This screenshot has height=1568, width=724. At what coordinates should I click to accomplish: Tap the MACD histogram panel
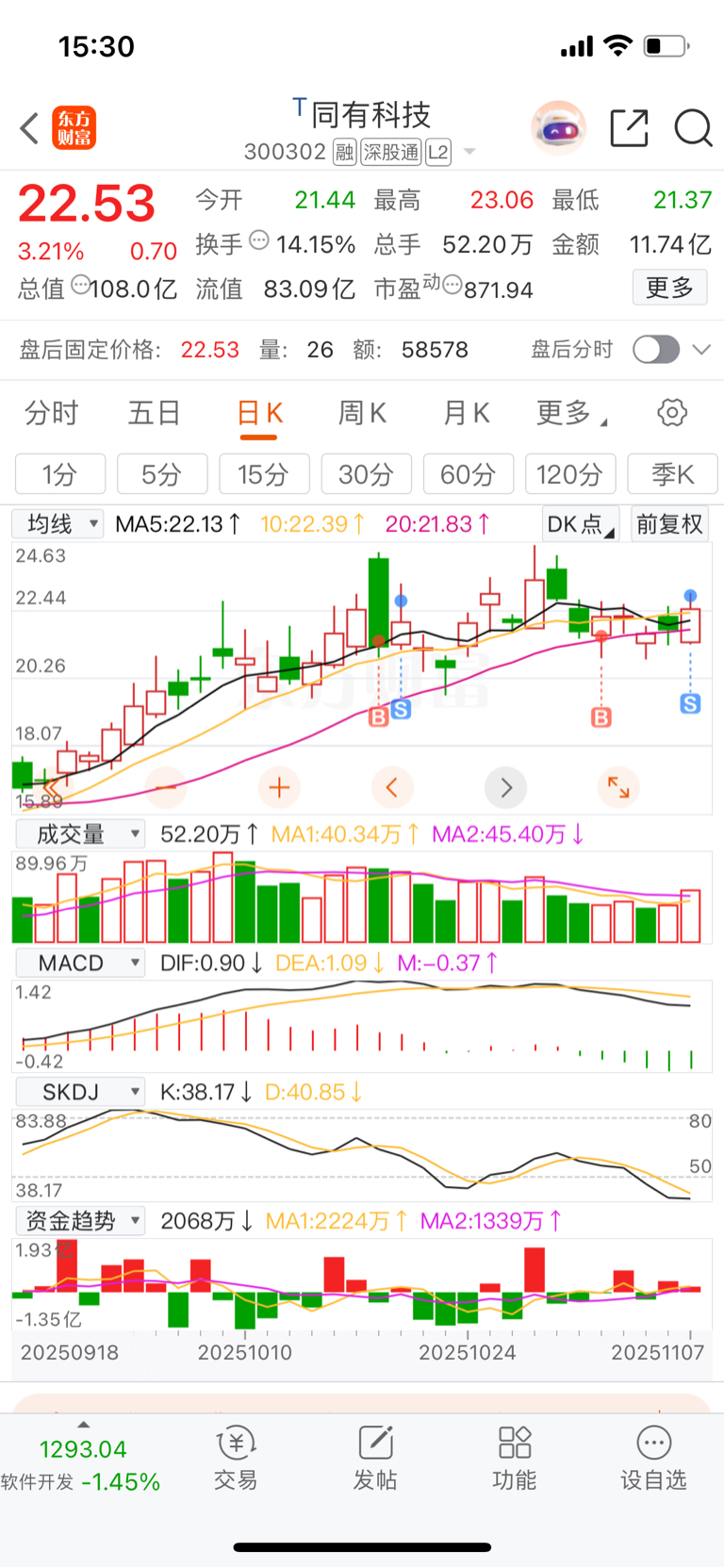pyautogui.click(x=362, y=1027)
